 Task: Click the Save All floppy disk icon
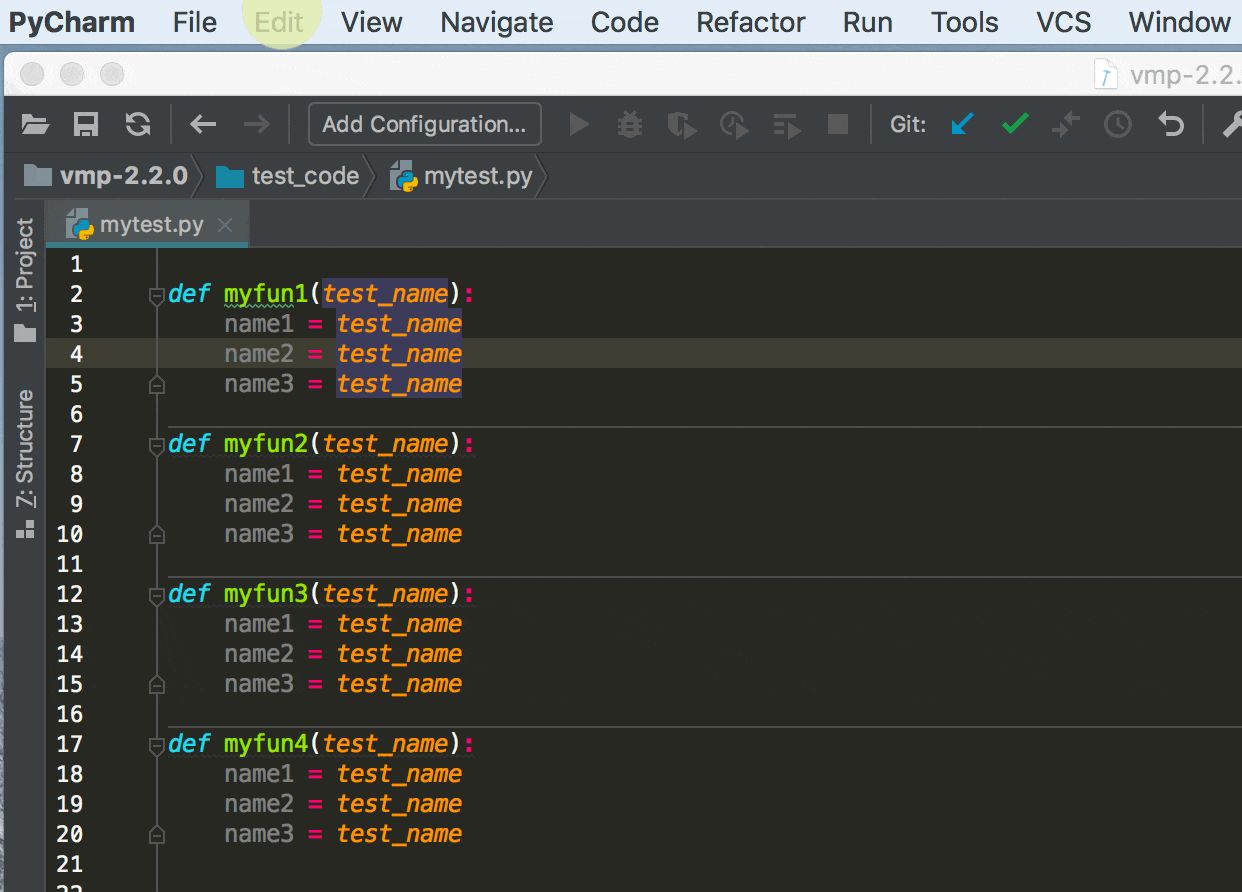(86, 124)
